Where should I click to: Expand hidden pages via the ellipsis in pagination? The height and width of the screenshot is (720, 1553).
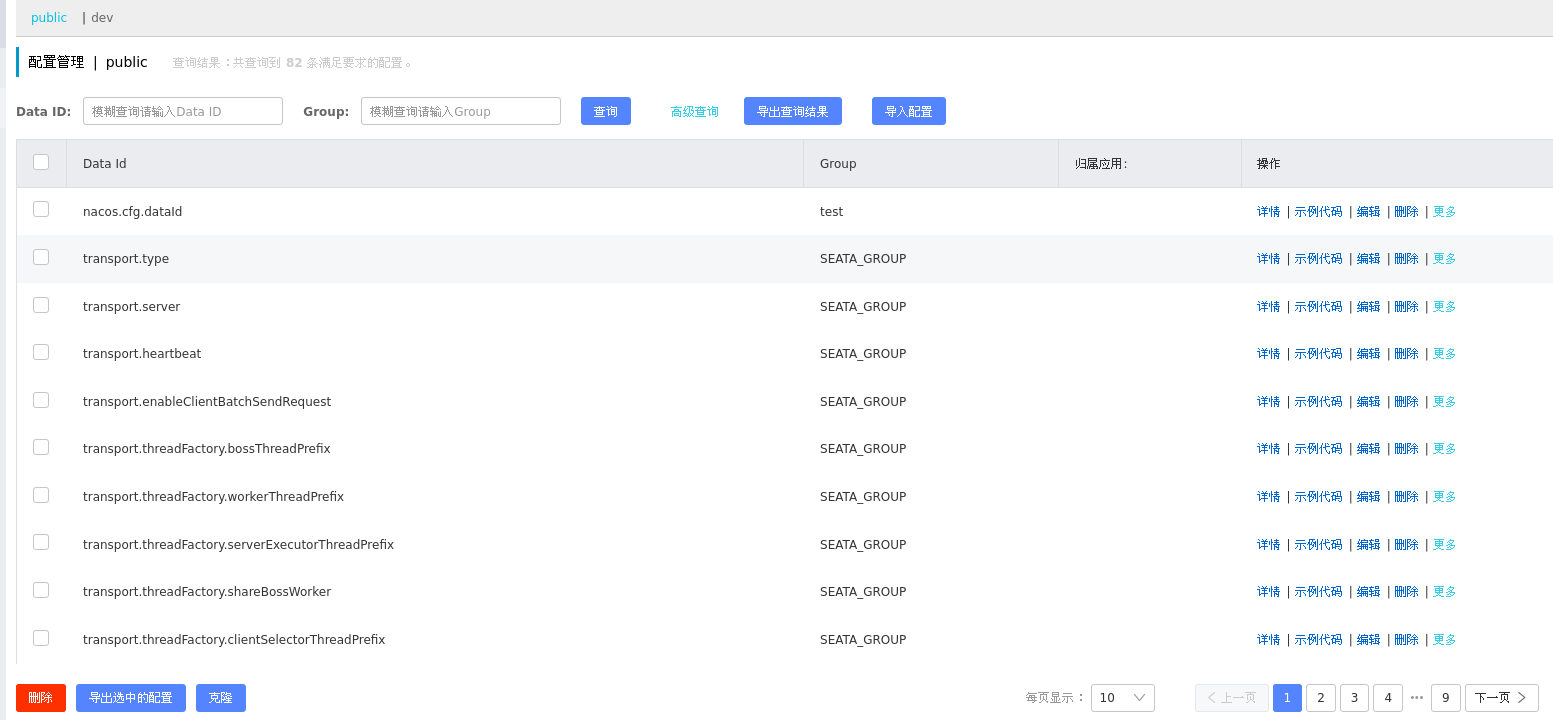click(1416, 697)
